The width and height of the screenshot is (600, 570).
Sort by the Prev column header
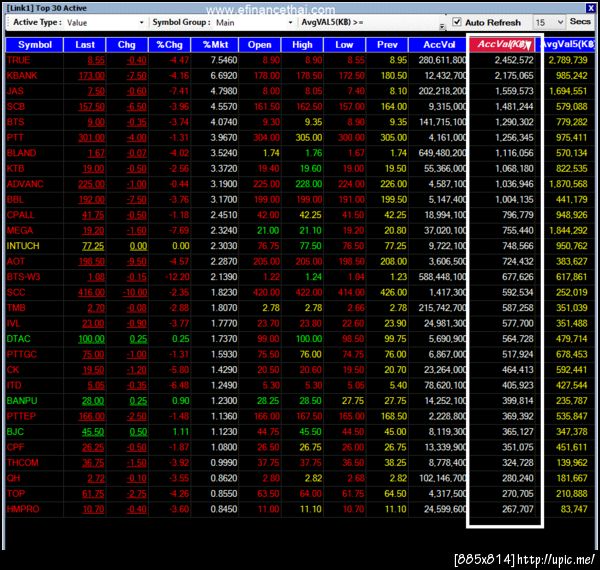[x=387, y=45]
